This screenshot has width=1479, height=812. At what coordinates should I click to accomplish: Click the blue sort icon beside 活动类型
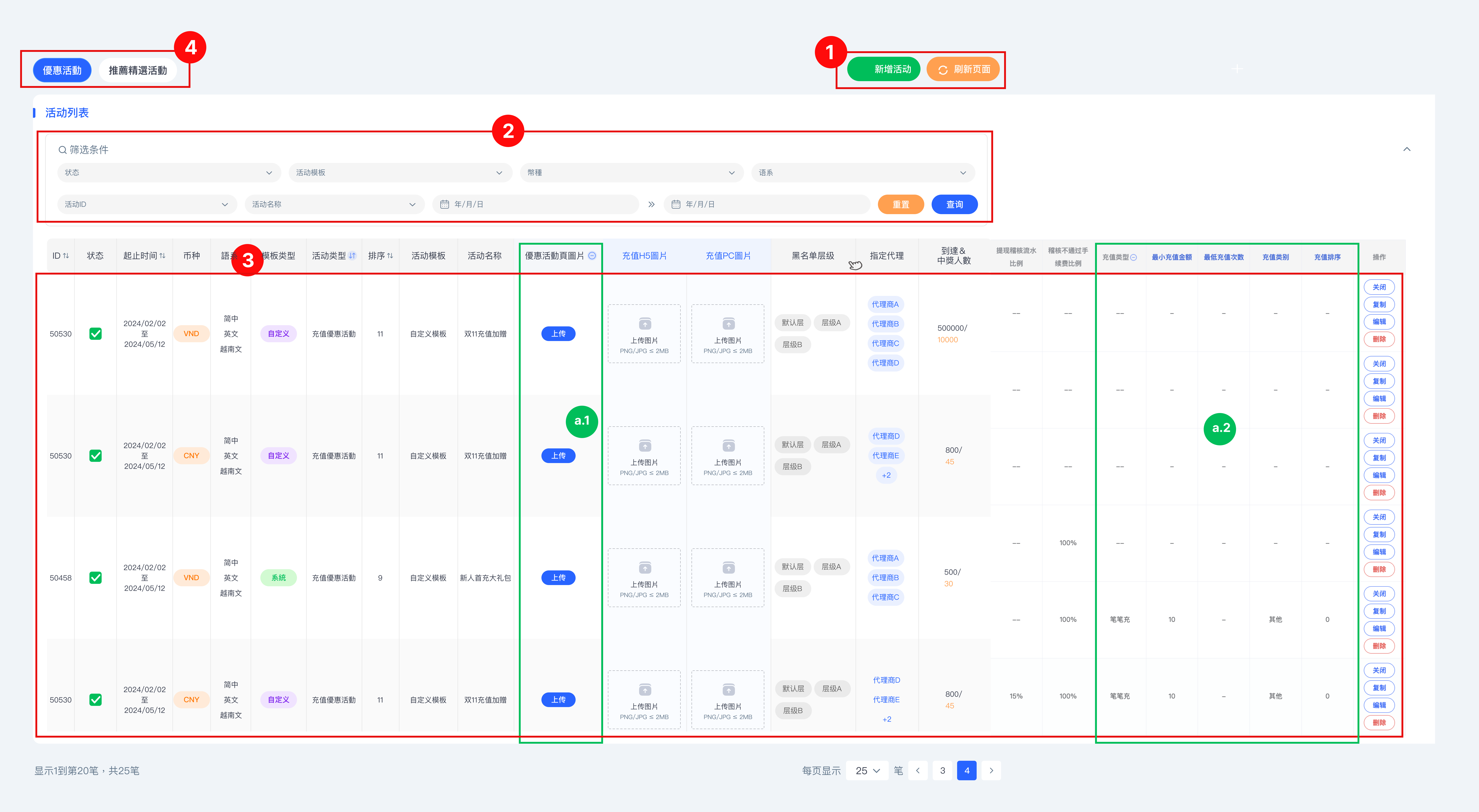coord(352,256)
